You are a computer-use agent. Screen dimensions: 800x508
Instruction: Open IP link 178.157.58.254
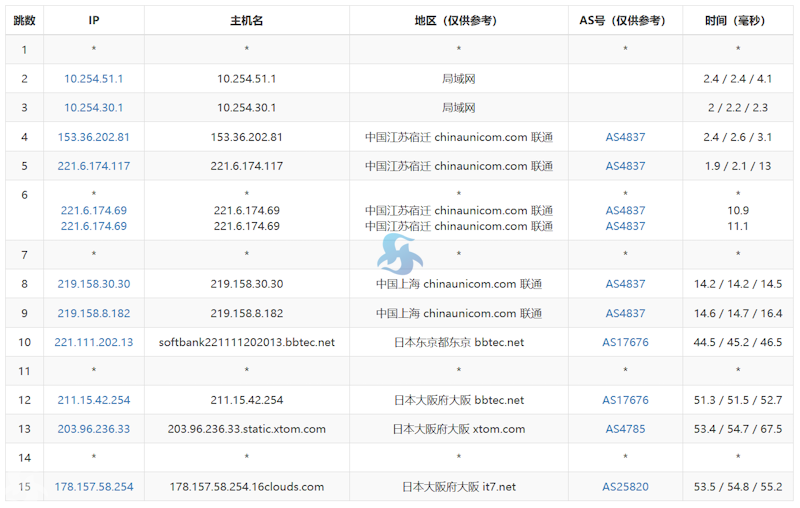[x=93, y=487]
